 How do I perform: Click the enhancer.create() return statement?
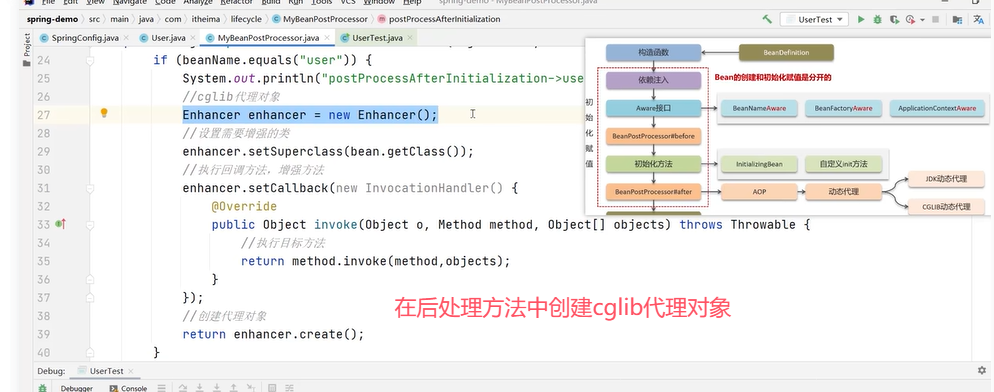273,334
